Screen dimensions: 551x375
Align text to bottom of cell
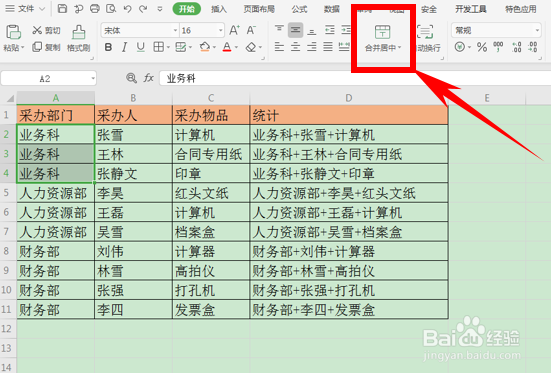pyautogui.click(x=311, y=31)
